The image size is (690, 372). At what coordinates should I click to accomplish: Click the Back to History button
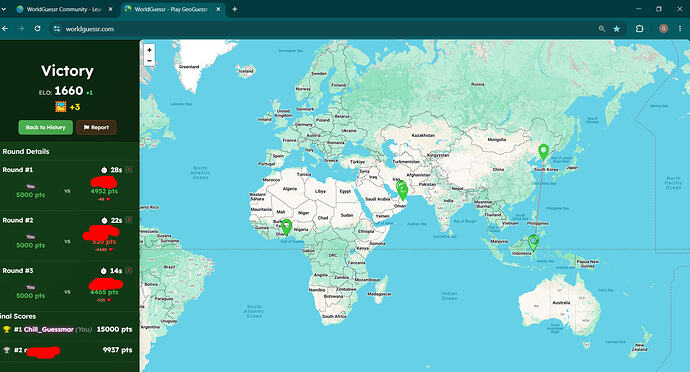click(45, 127)
